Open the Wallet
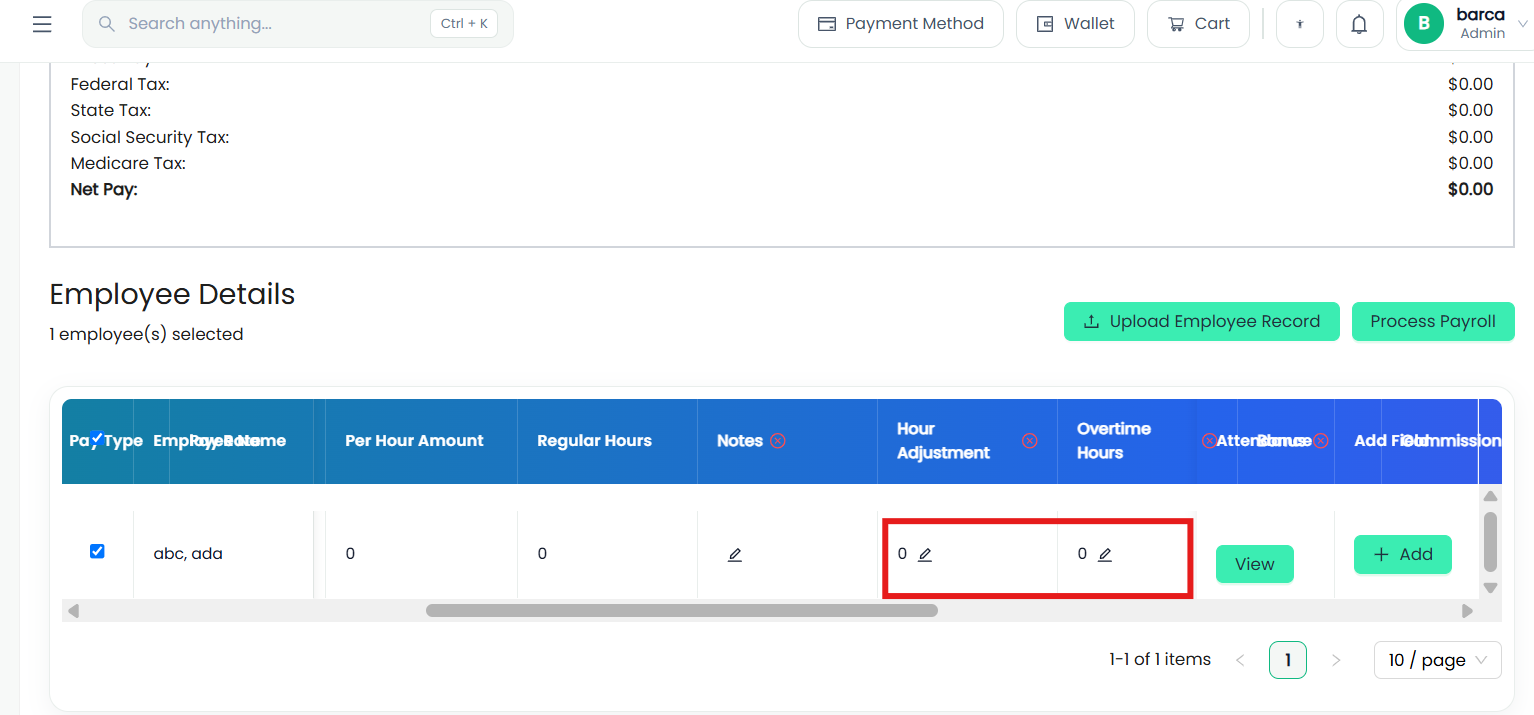The width and height of the screenshot is (1534, 715). (1075, 24)
